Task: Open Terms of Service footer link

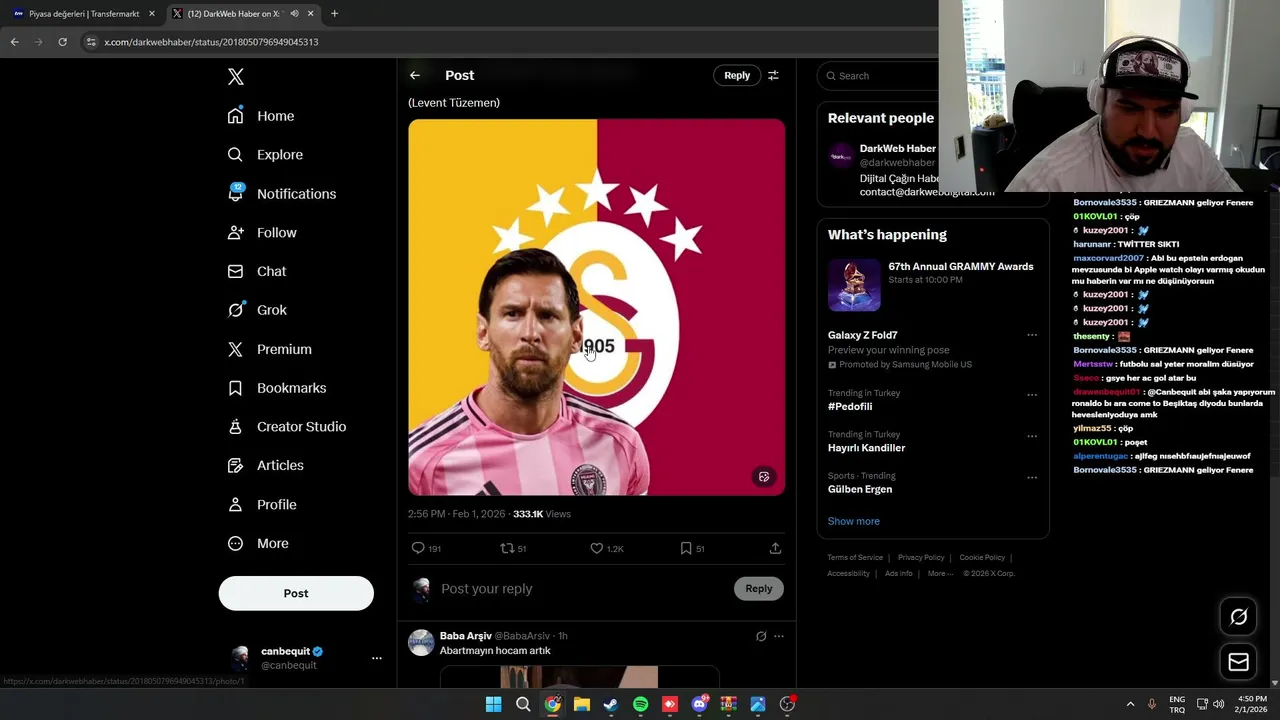Action: (855, 558)
